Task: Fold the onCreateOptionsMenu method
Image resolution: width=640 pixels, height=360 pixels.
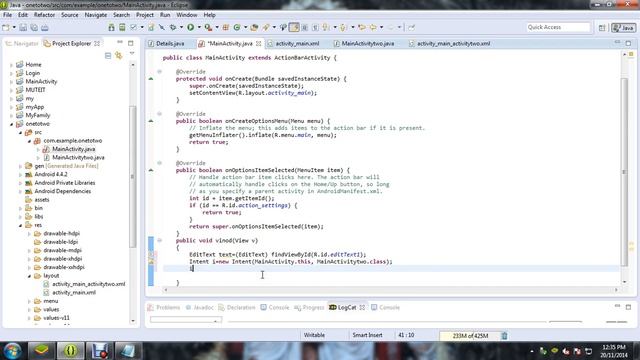Action: (160, 114)
